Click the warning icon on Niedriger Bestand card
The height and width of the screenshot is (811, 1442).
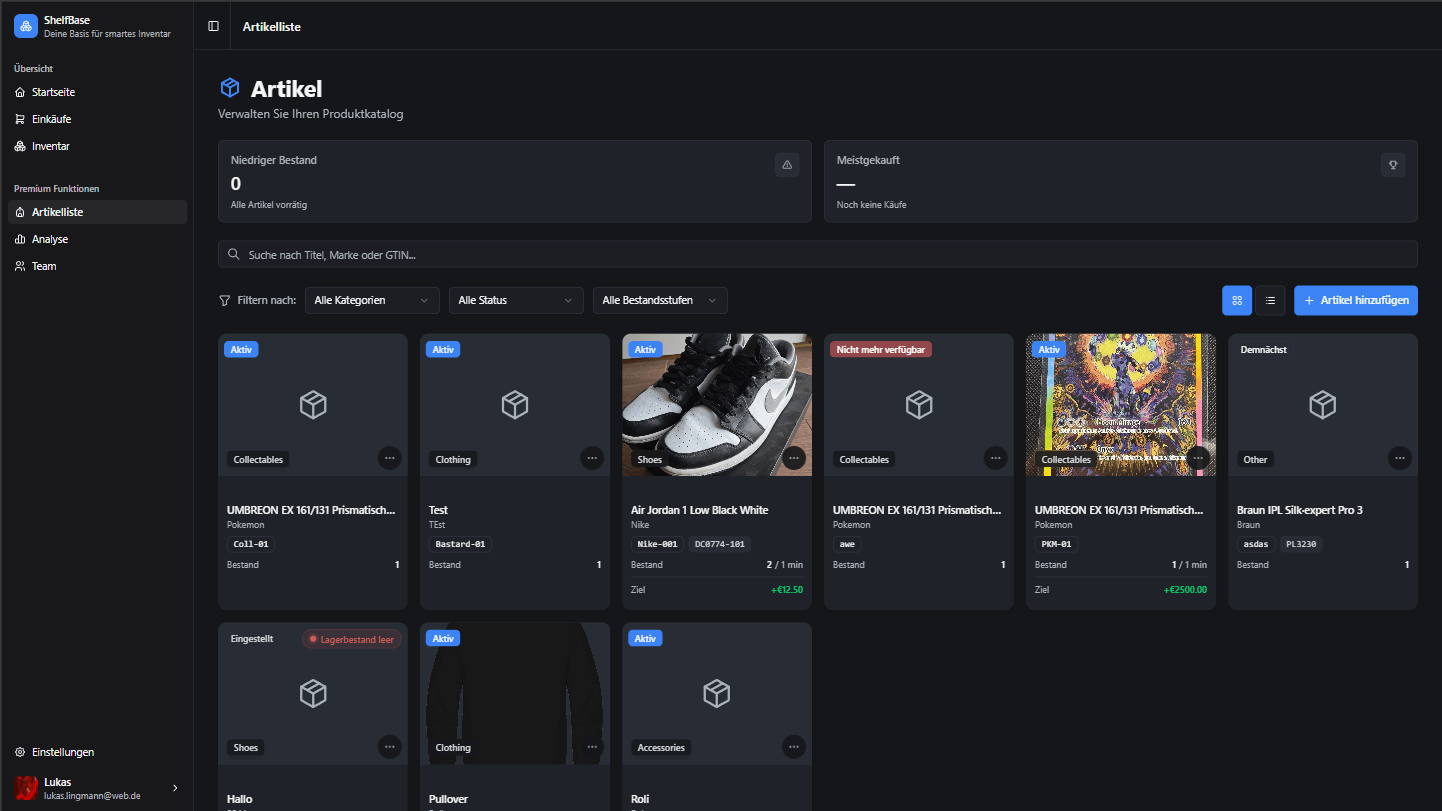tap(787, 164)
